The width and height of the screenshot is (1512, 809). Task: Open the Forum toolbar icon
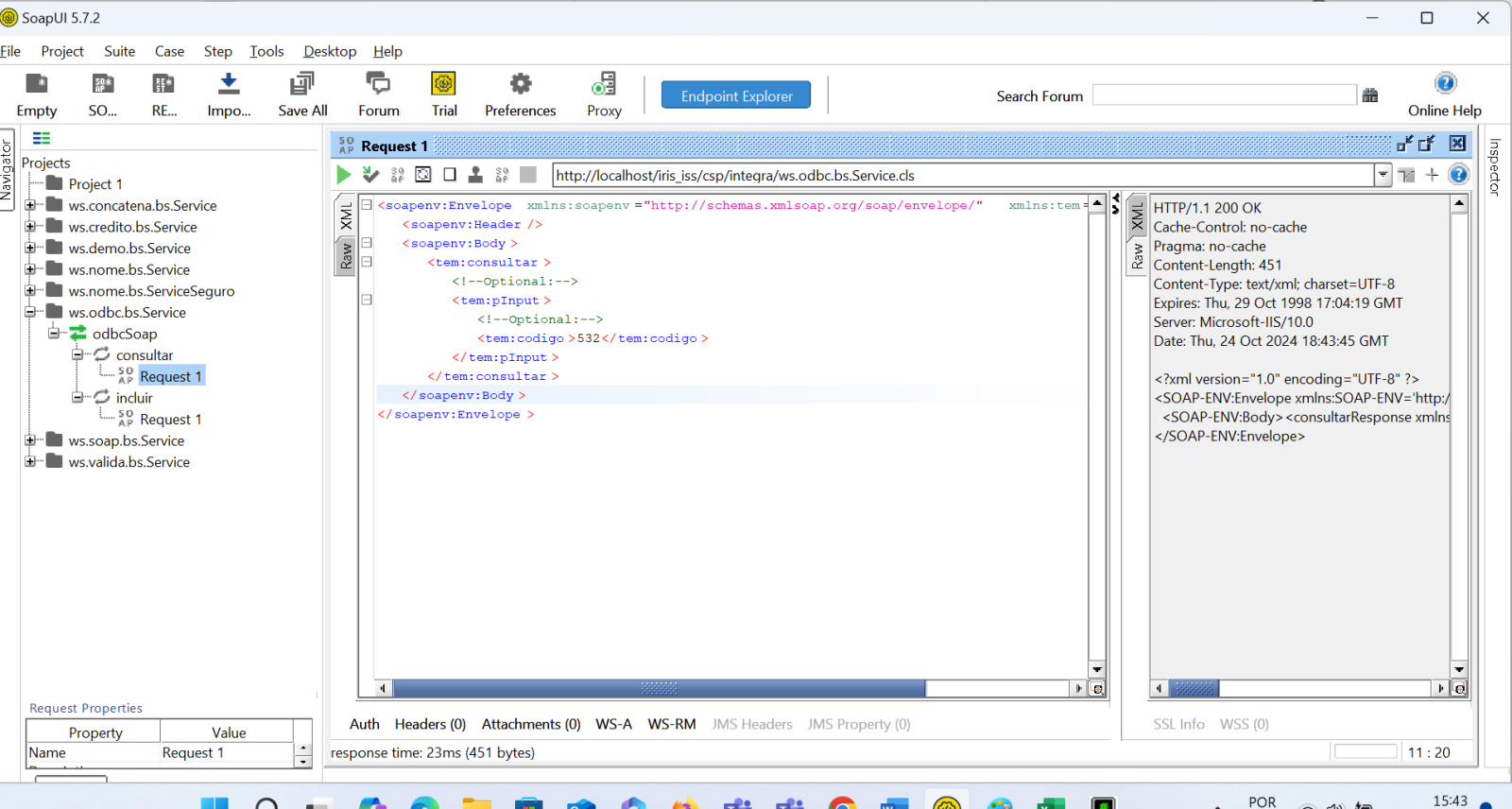coord(378,85)
